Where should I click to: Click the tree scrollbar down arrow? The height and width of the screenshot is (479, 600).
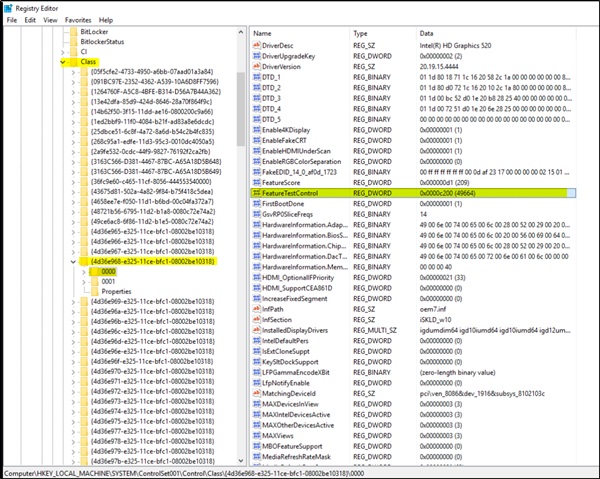[241, 461]
